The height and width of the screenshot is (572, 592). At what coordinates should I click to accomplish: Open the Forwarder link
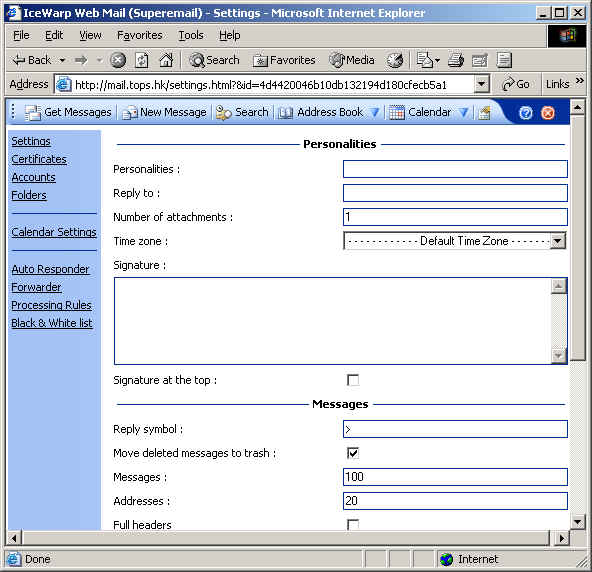(x=36, y=287)
